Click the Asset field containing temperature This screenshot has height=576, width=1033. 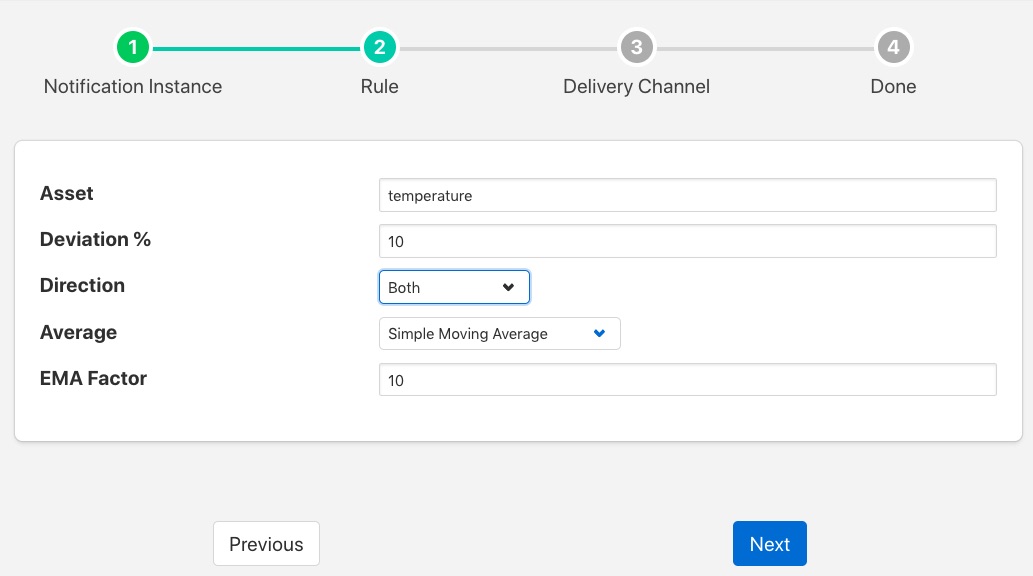(x=687, y=196)
